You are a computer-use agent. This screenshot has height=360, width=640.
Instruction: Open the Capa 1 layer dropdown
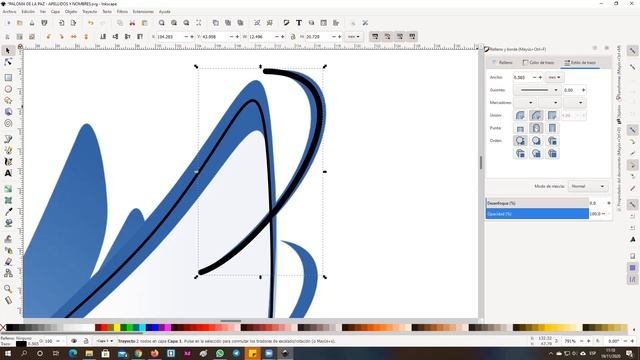click(104, 341)
